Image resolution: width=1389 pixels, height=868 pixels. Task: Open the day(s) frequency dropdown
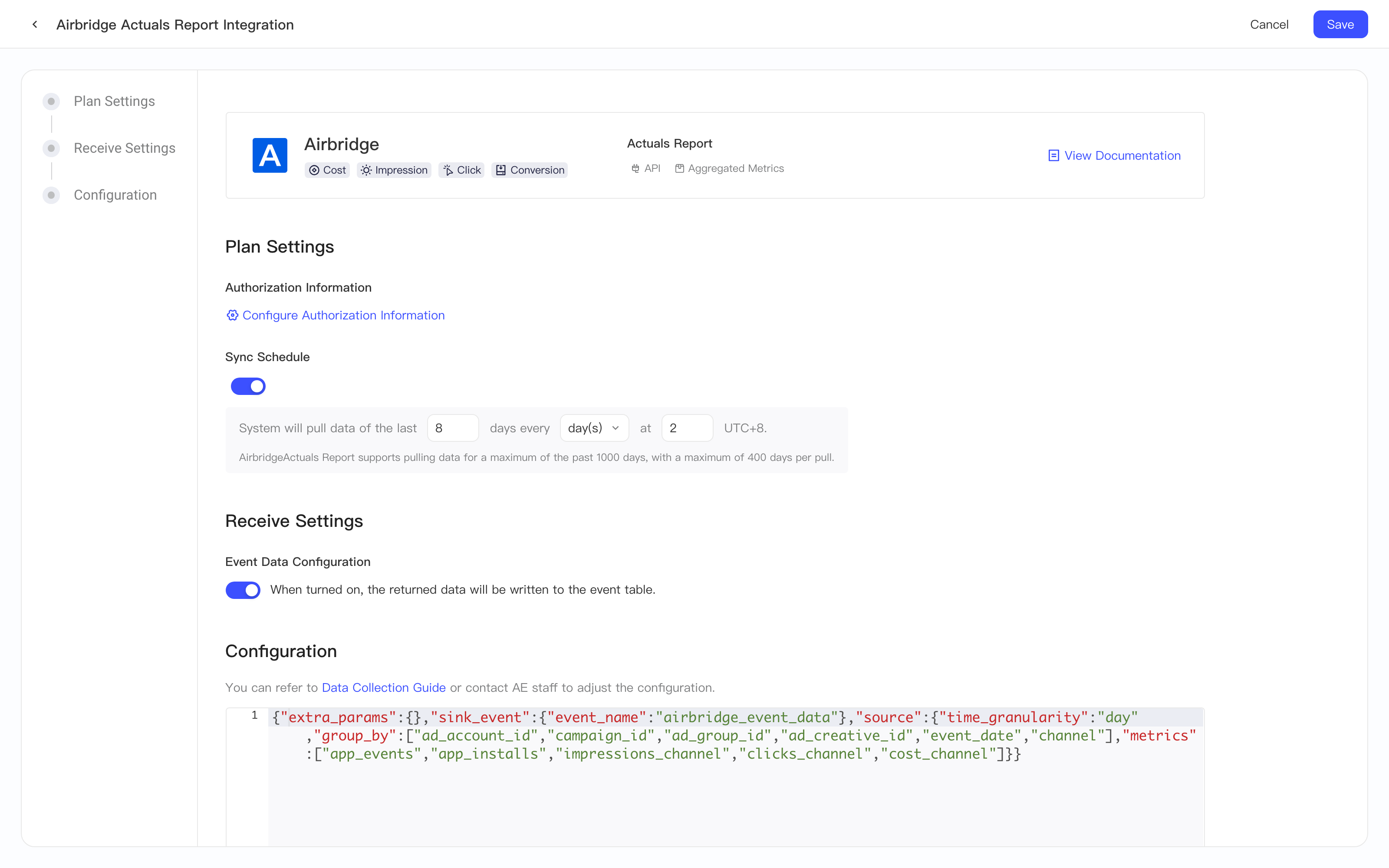(x=594, y=427)
